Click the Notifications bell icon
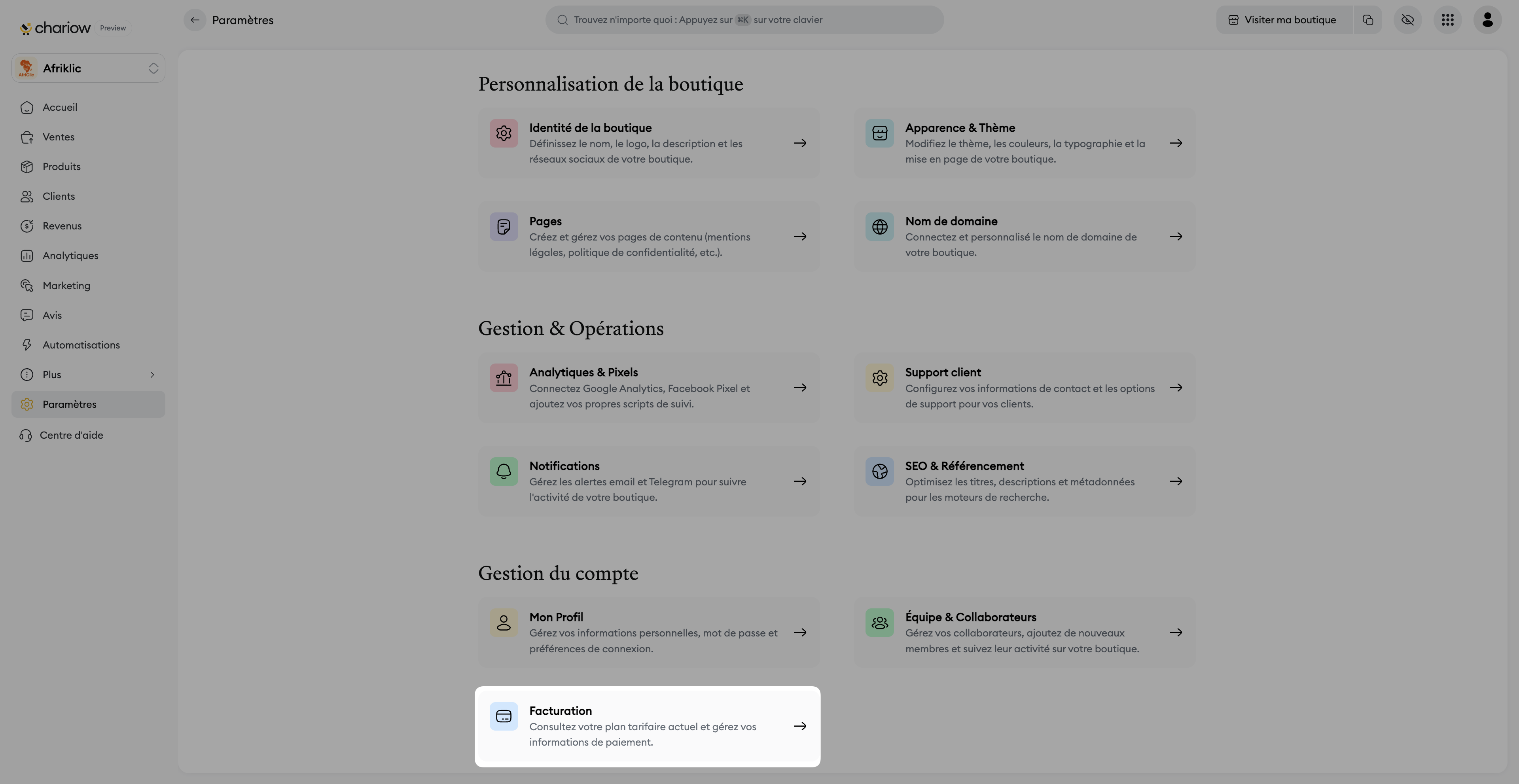 pos(504,472)
